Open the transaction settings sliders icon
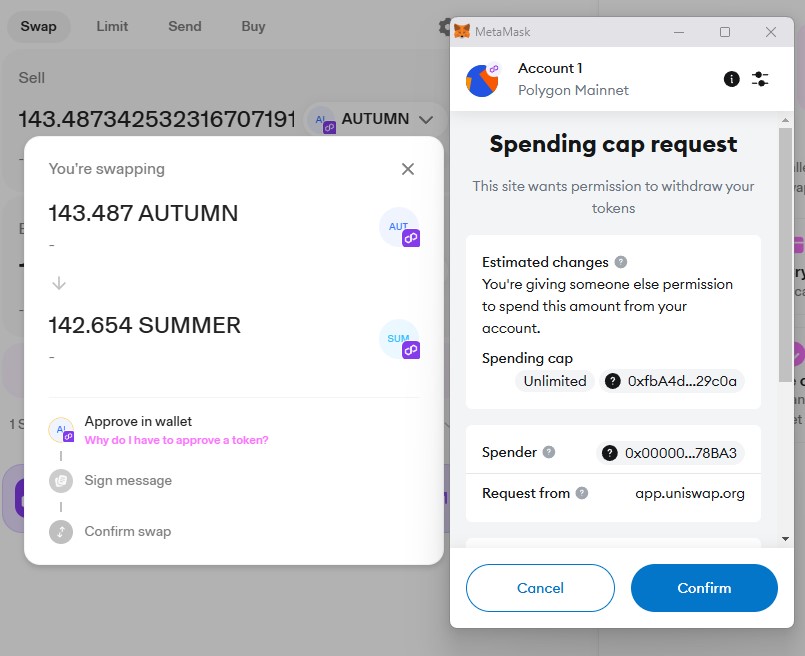Screen dimensions: 805x656 click(x=760, y=79)
